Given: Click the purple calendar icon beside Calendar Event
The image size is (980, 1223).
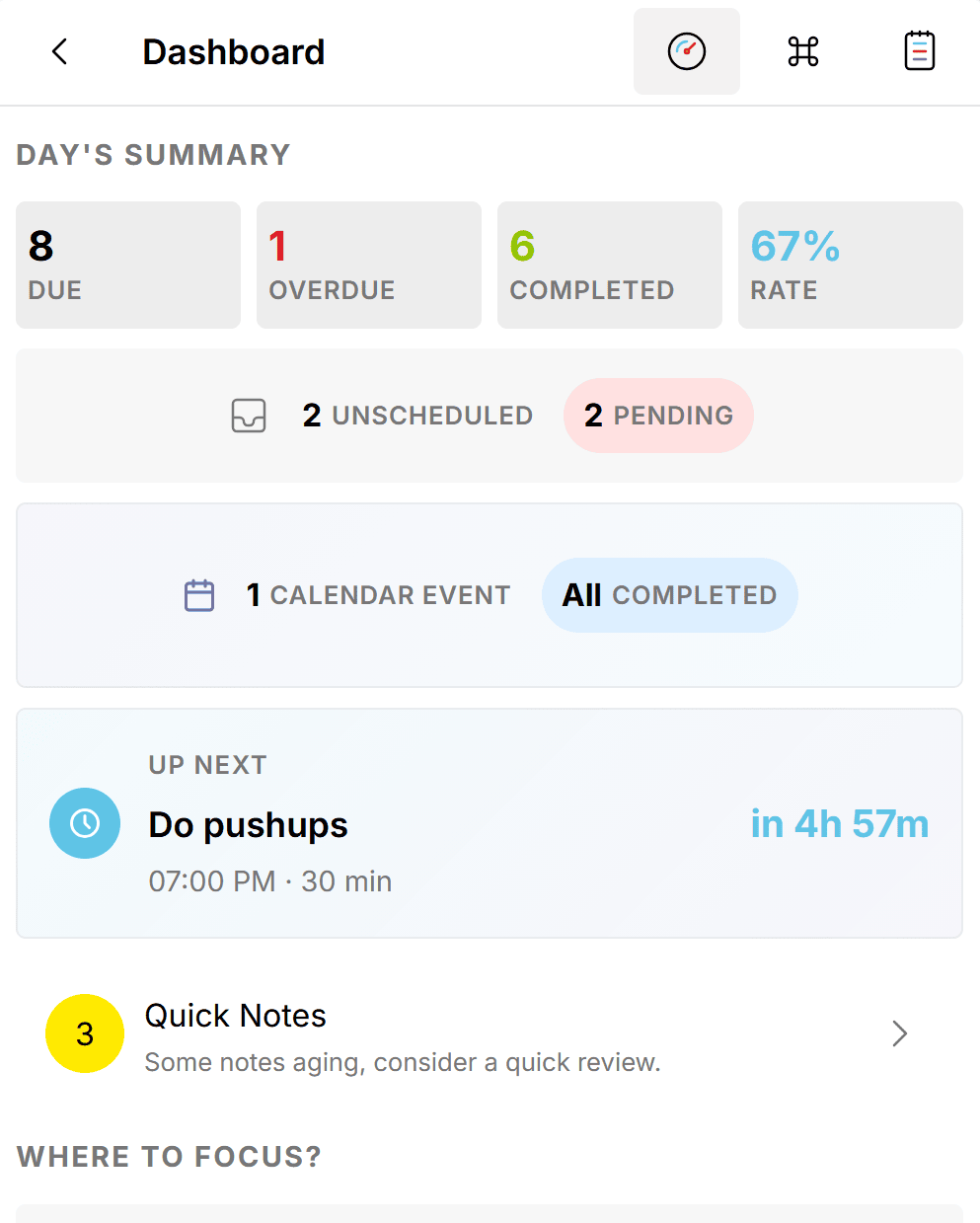Looking at the screenshot, I should [x=198, y=595].
